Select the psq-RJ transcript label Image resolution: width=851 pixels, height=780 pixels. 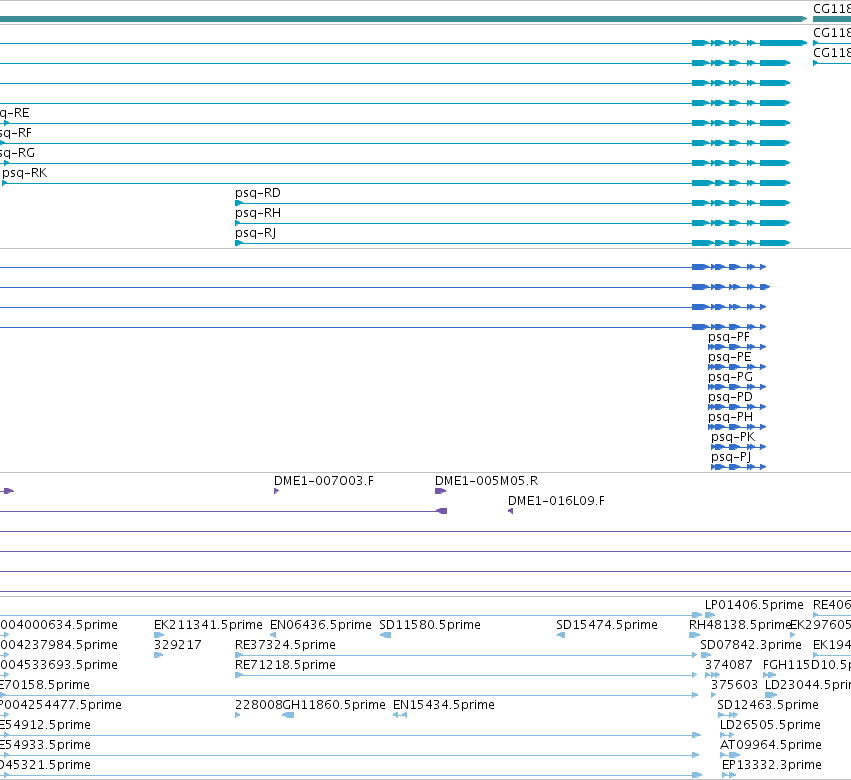pyautogui.click(x=256, y=233)
